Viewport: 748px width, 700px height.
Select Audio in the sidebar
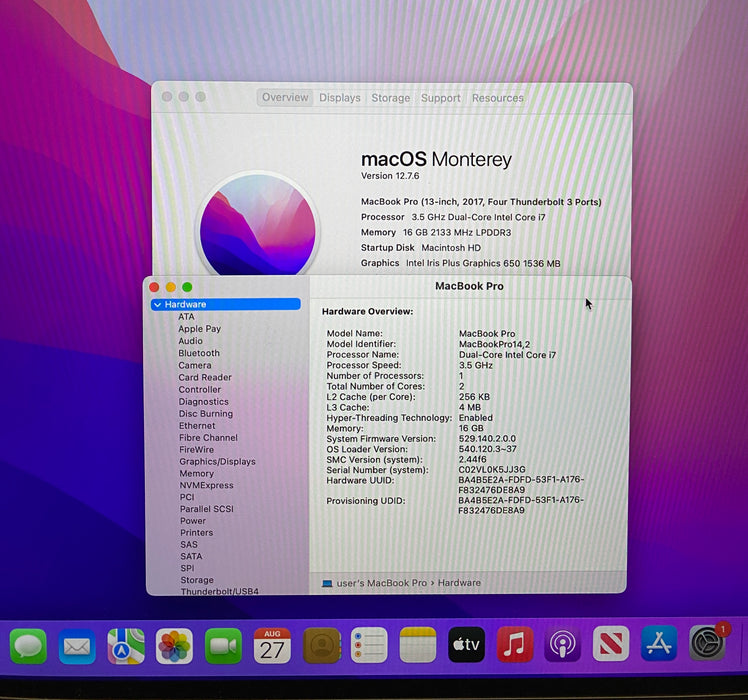[x=190, y=341]
